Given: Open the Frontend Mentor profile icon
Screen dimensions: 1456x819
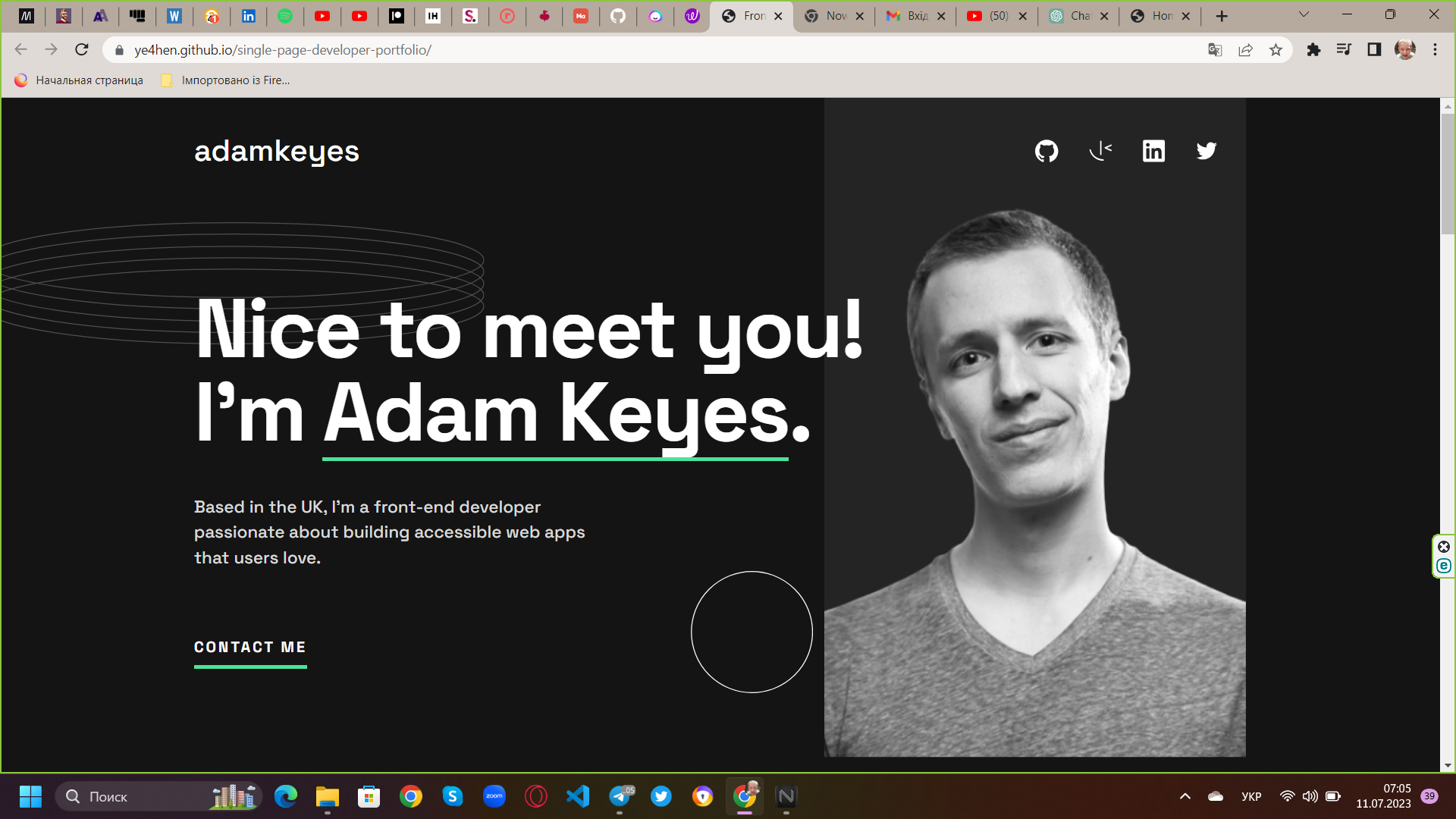Looking at the screenshot, I should click(x=1100, y=151).
